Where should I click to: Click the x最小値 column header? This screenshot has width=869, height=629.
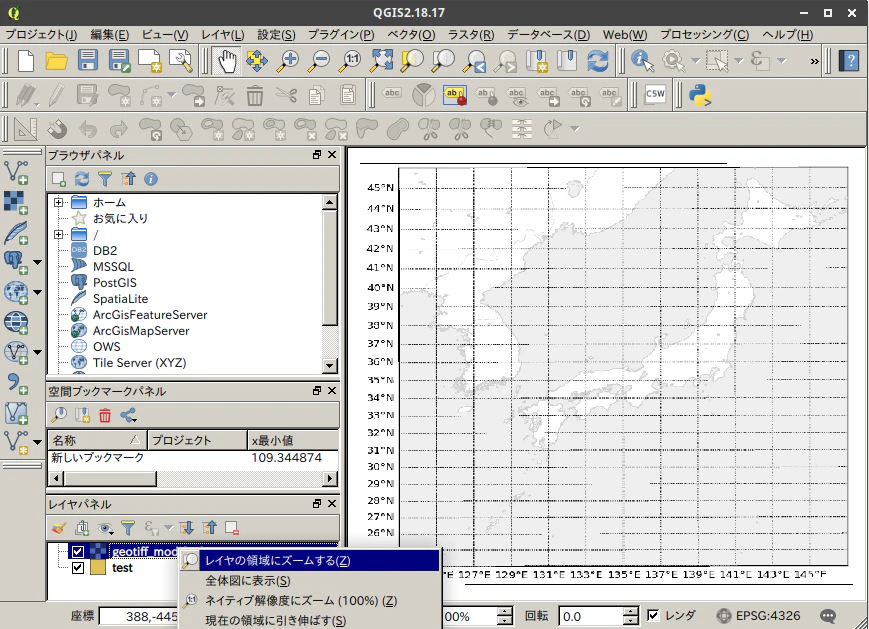pyautogui.click(x=293, y=440)
